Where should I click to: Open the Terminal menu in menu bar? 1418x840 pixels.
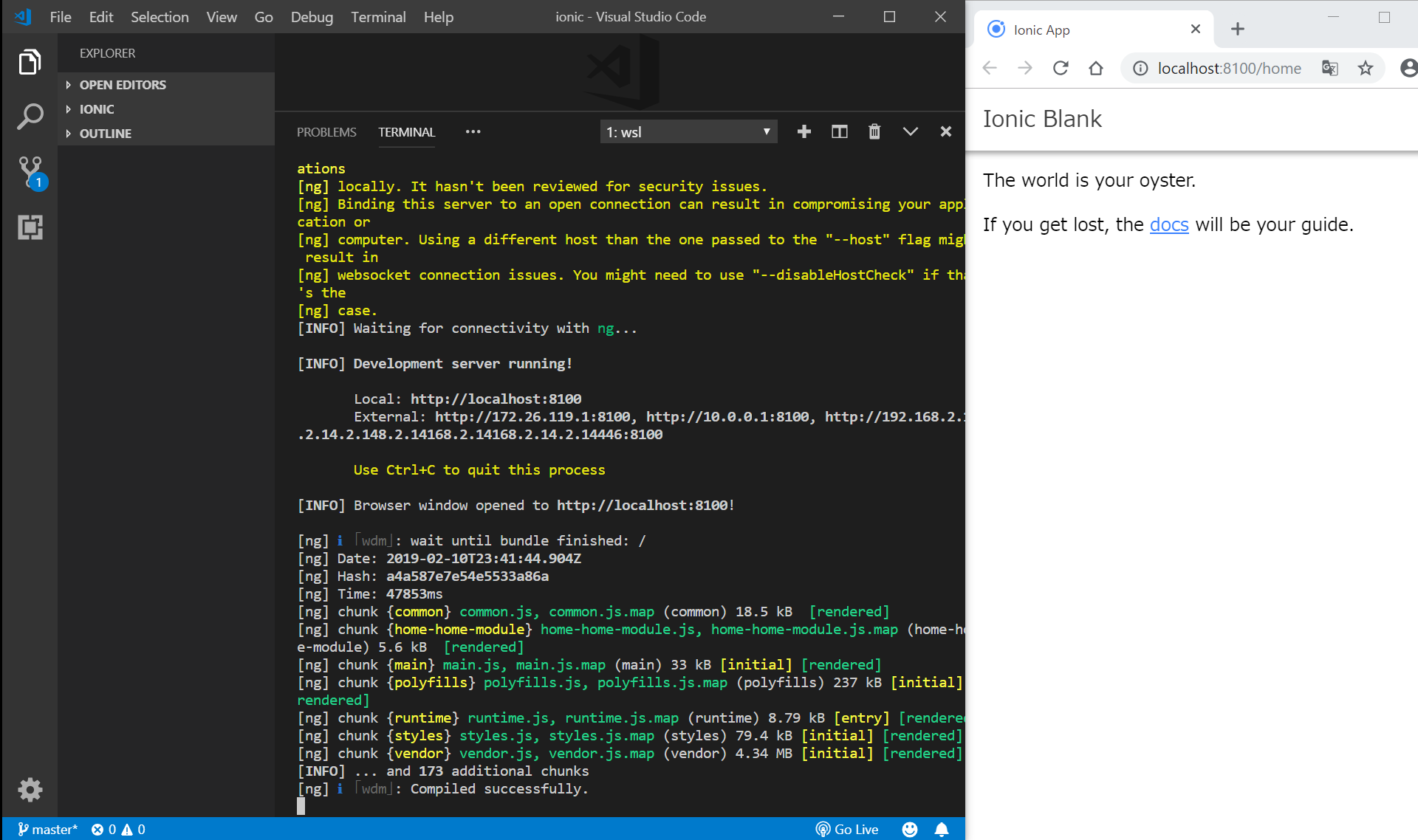pyautogui.click(x=377, y=17)
